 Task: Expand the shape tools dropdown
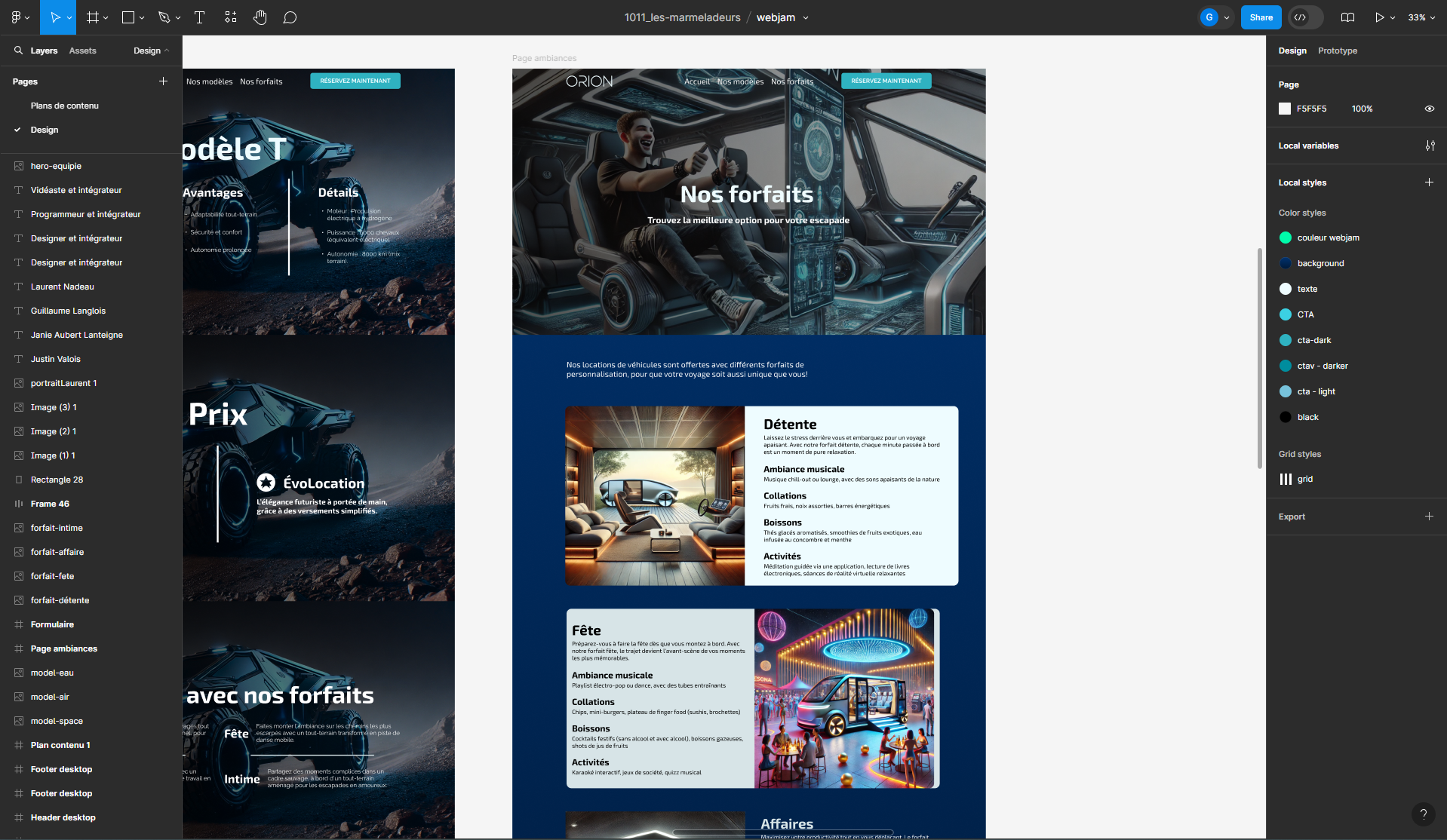(142, 17)
